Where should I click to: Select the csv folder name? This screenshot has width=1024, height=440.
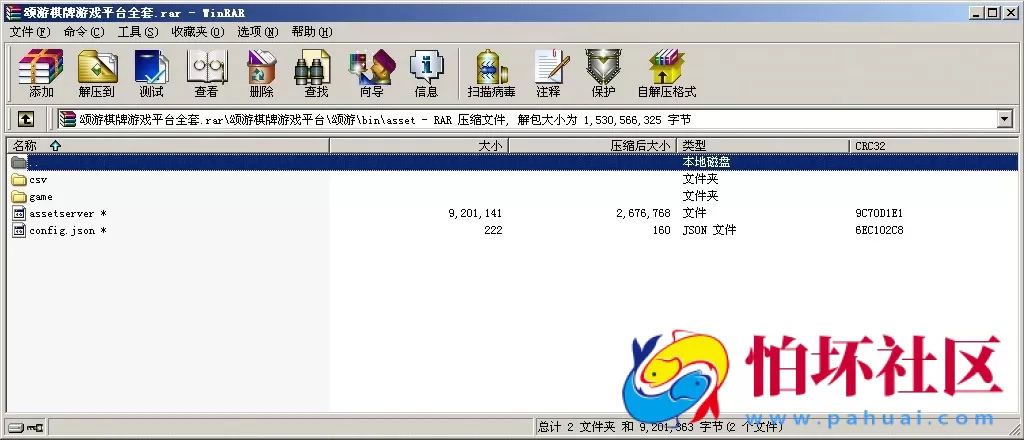tap(38, 180)
